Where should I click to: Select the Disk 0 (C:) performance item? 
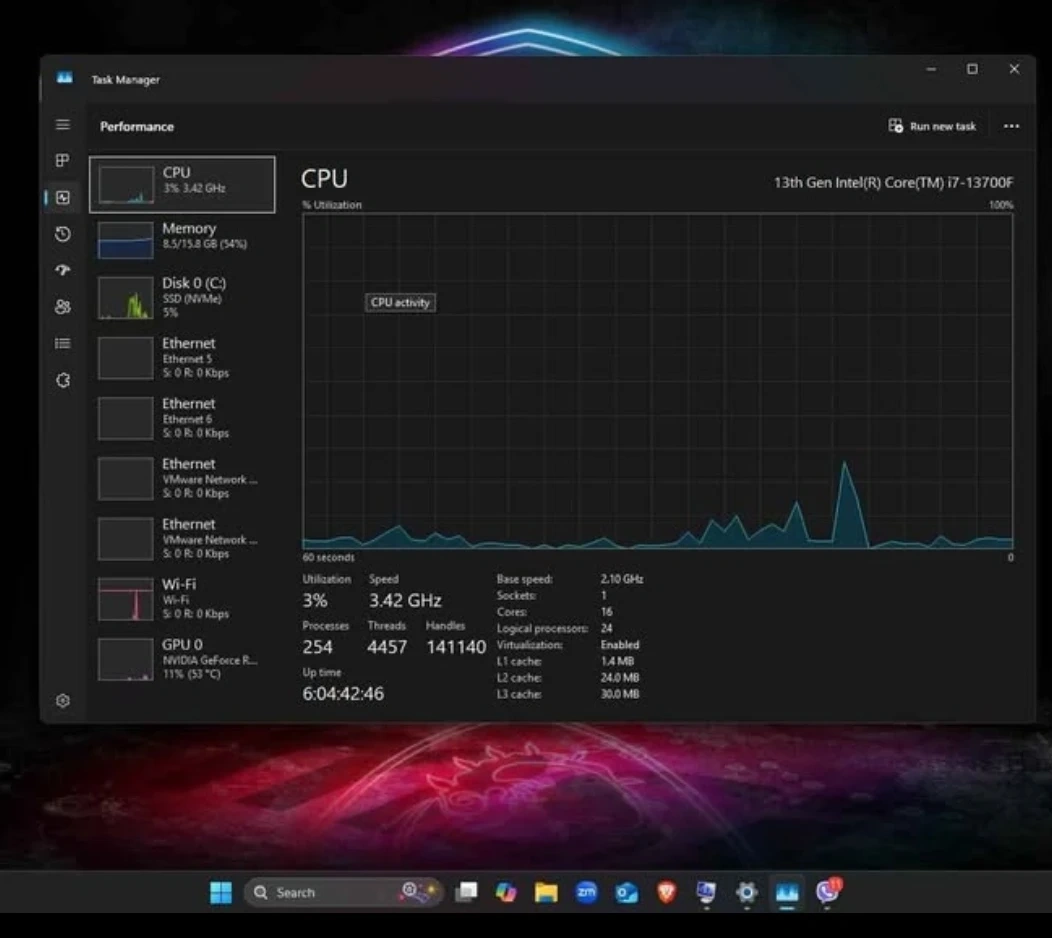182,297
